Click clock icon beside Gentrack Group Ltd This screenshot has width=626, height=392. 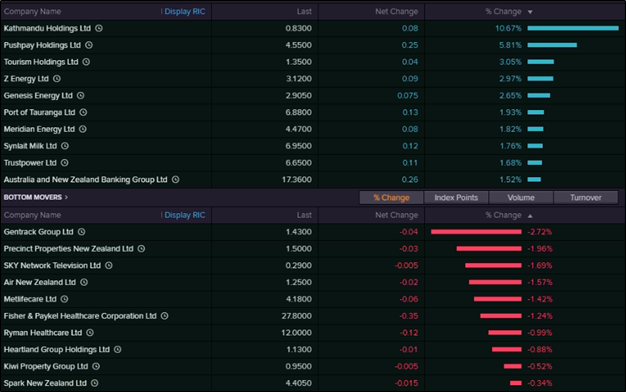(x=81, y=232)
